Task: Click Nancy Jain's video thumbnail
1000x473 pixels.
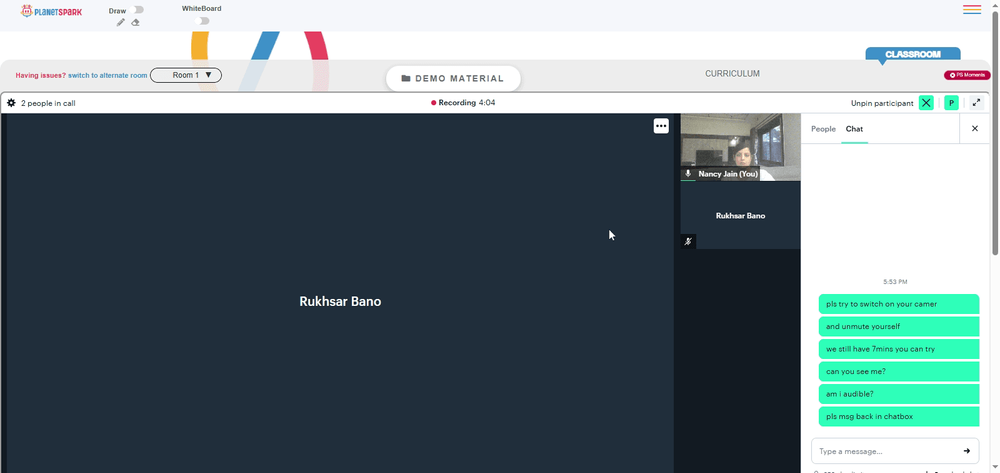Action: 740,147
